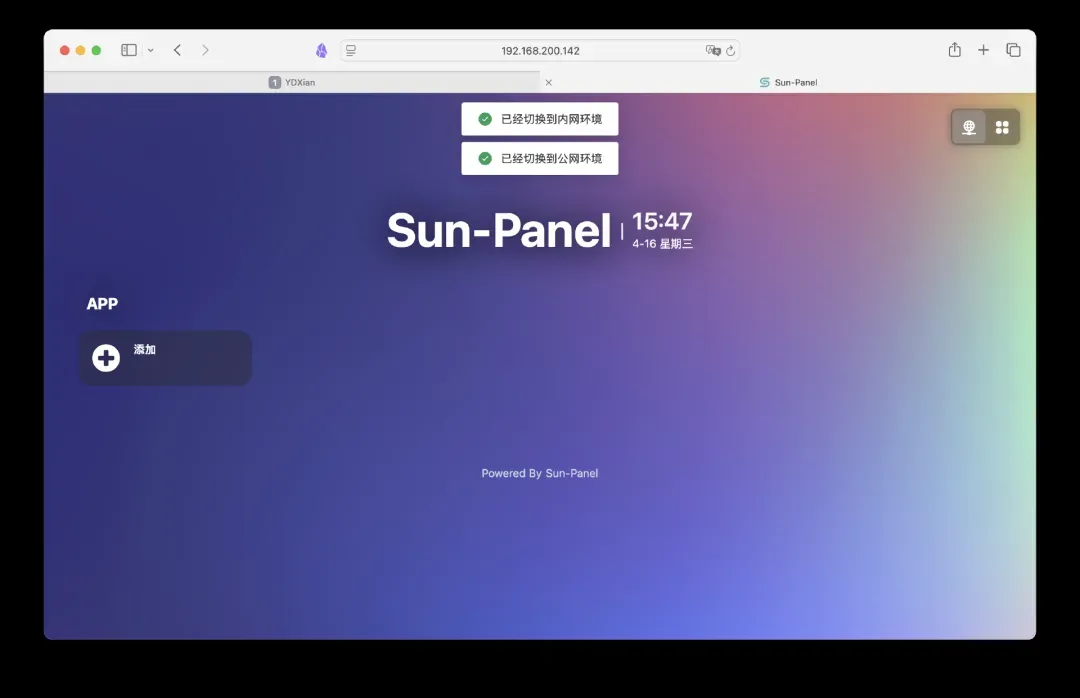
Task: Go forward to next page
Action: click(x=205, y=50)
